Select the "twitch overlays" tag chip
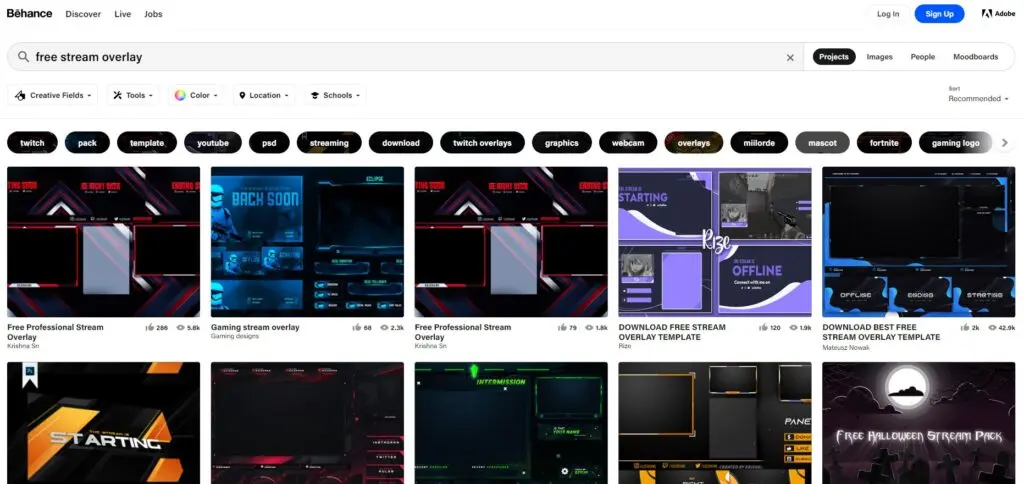 (x=482, y=143)
